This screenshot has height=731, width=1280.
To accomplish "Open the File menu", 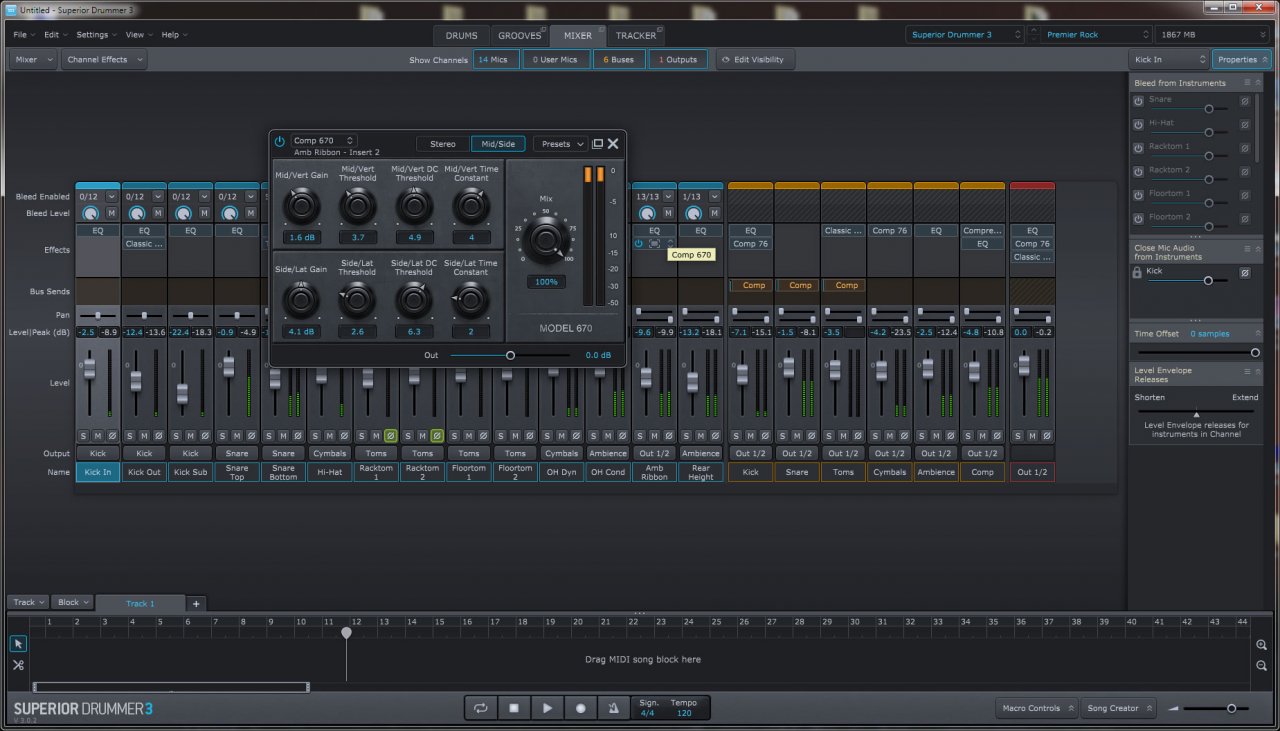I will pyautogui.click(x=23, y=34).
